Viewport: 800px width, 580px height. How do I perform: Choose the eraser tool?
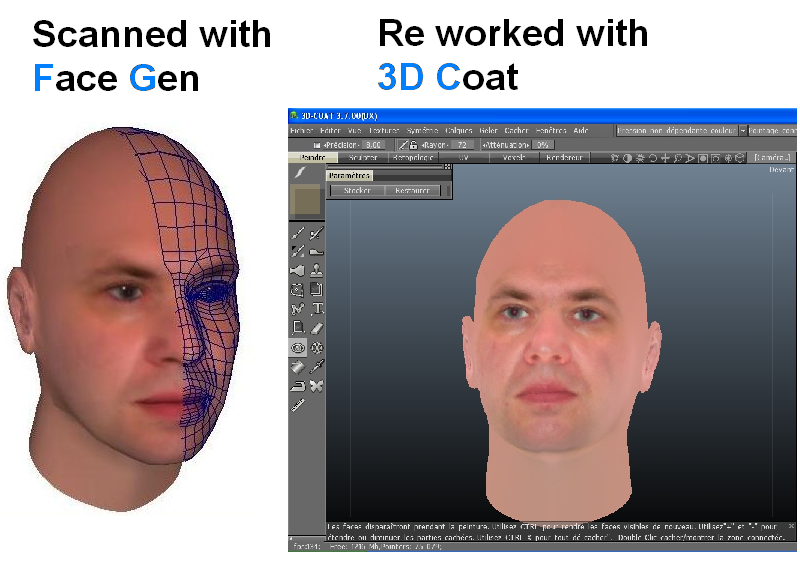point(317,328)
